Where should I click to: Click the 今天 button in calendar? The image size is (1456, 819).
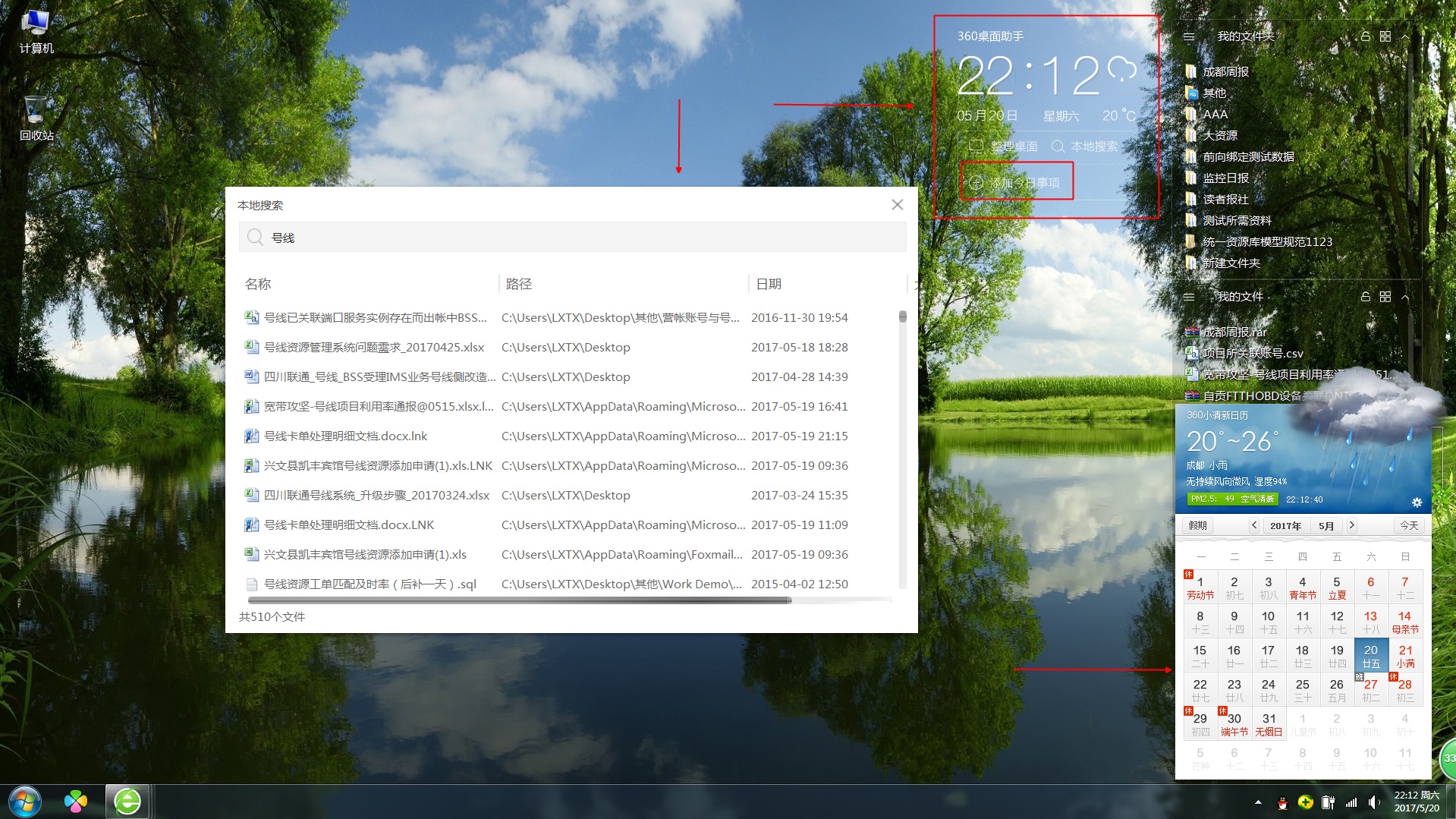1408,525
